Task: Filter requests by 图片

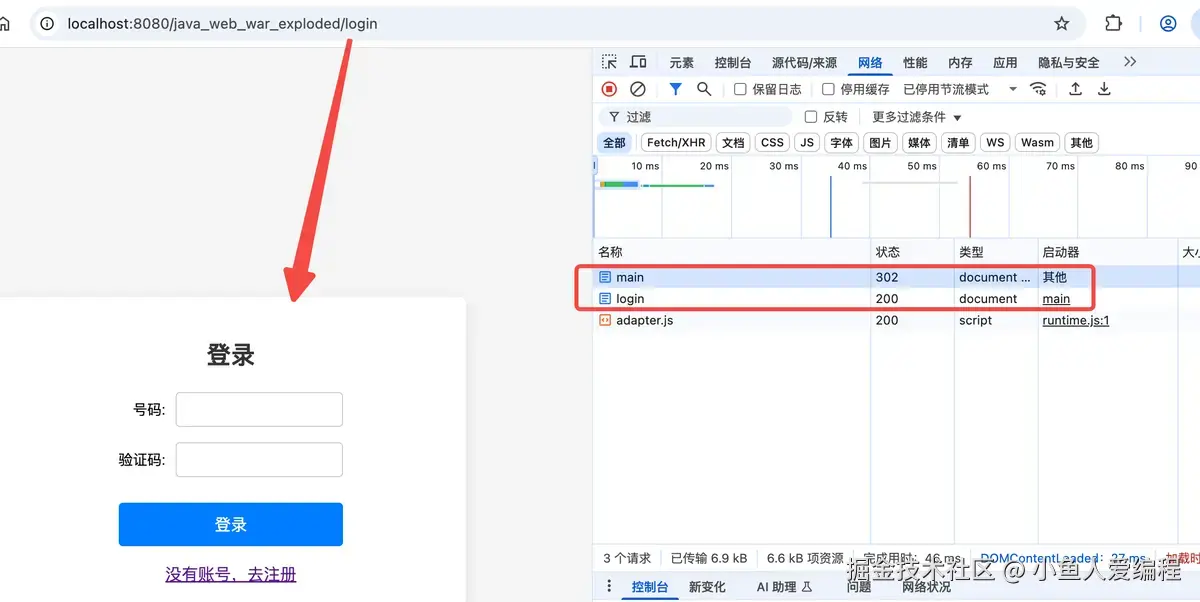Action: coord(880,143)
